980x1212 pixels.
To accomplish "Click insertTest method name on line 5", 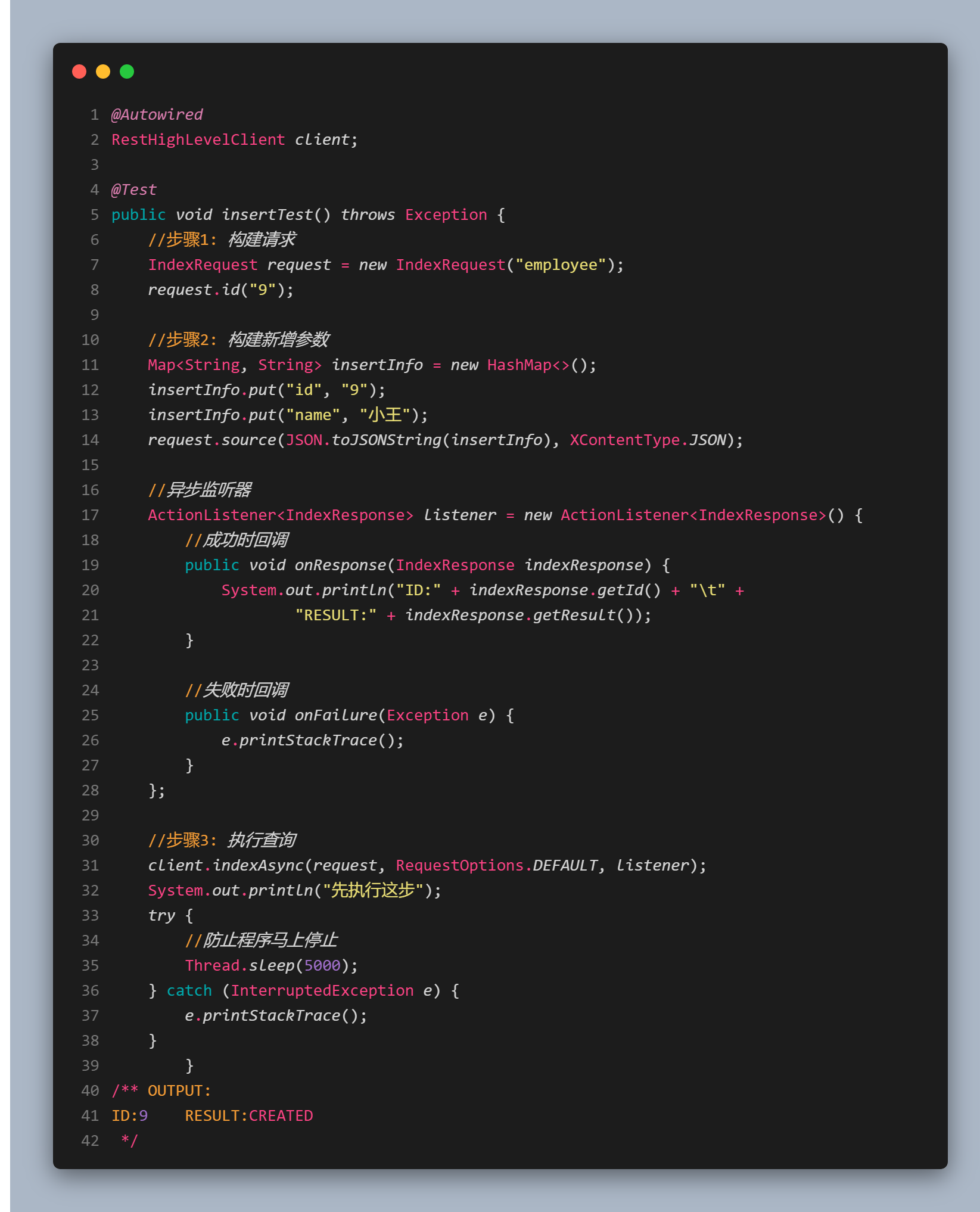I will coord(267,215).
